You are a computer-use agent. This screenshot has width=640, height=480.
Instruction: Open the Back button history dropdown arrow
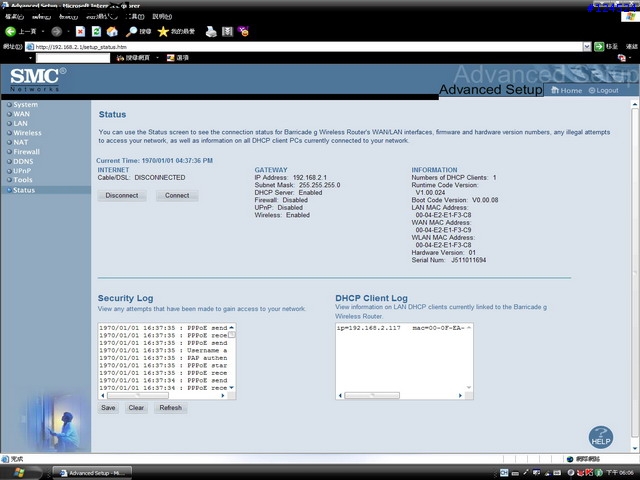point(43,31)
